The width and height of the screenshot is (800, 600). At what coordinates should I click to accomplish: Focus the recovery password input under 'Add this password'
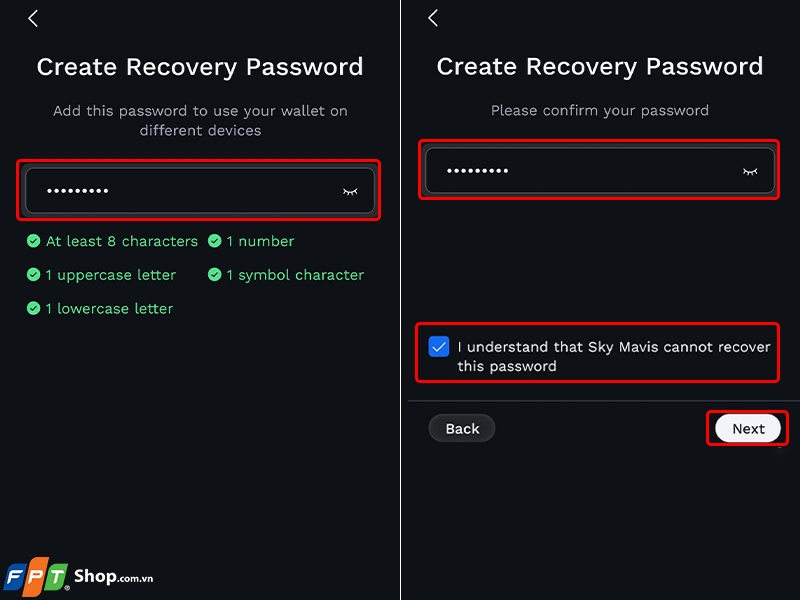point(180,190)
